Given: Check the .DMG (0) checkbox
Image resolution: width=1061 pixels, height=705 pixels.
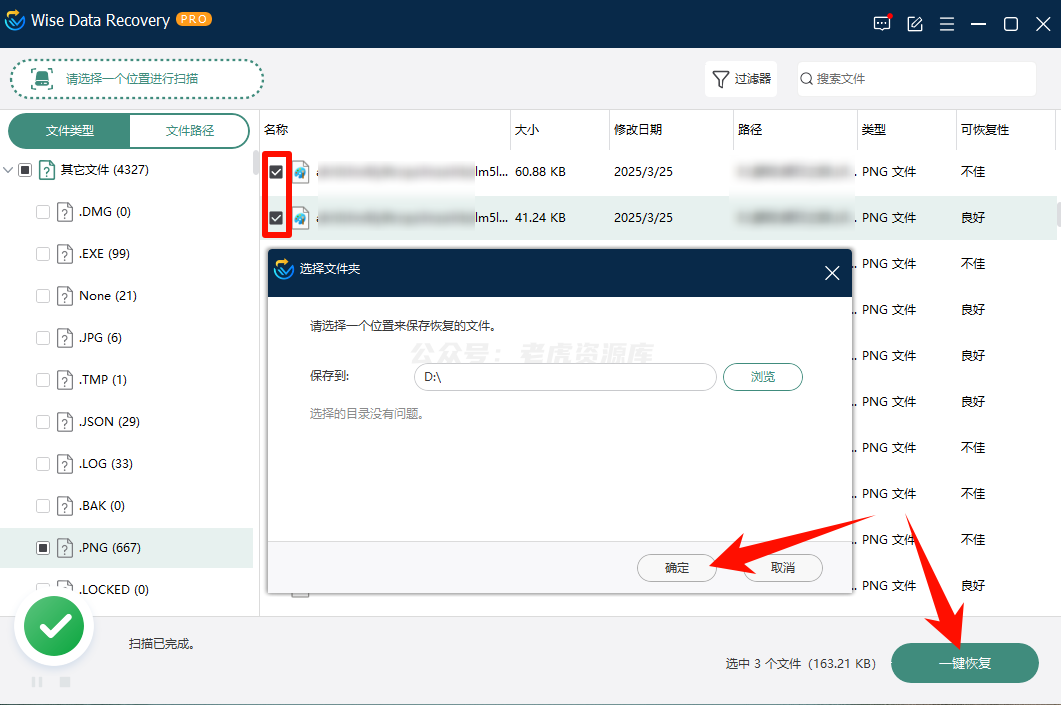Looking at the screenshot, I should [x=43, y=212].
